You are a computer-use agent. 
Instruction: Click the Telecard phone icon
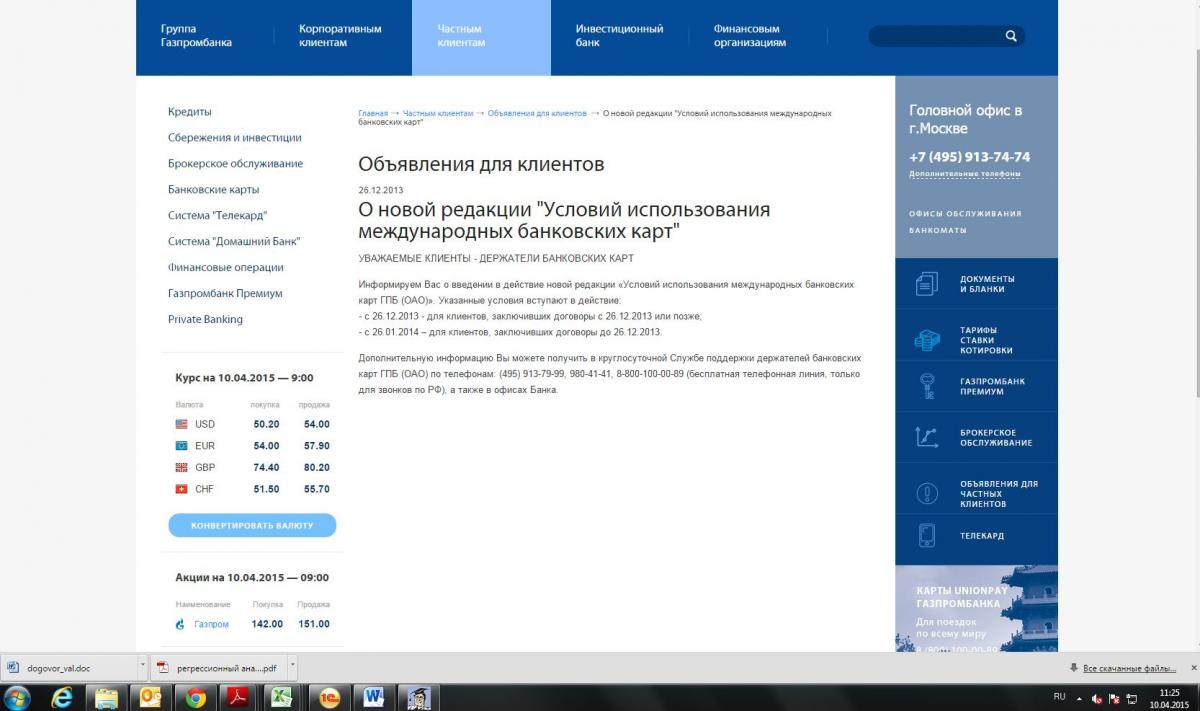[x=926, y=535]
